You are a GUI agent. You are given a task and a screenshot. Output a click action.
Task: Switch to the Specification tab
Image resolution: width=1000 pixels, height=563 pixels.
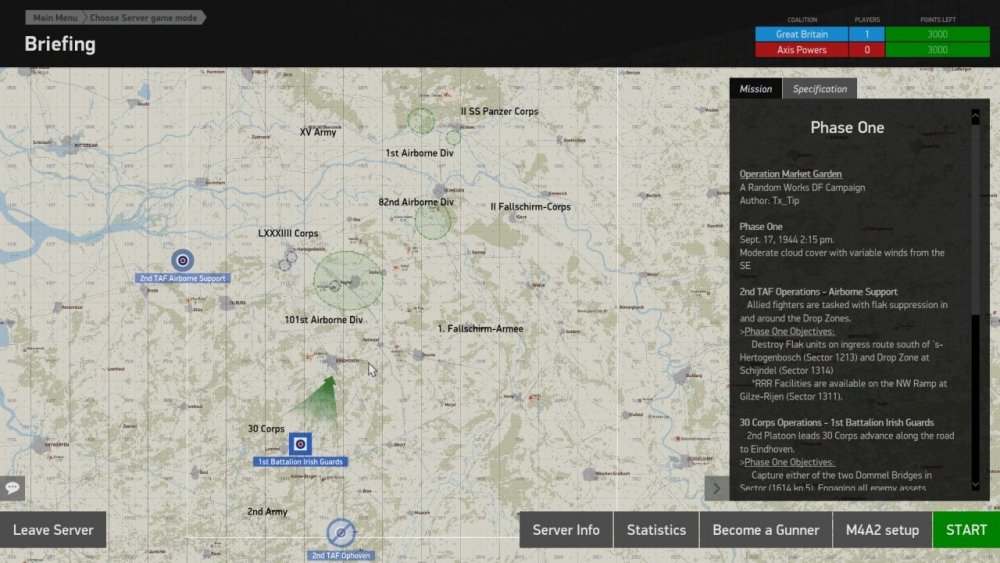click(x=819, y=89)
